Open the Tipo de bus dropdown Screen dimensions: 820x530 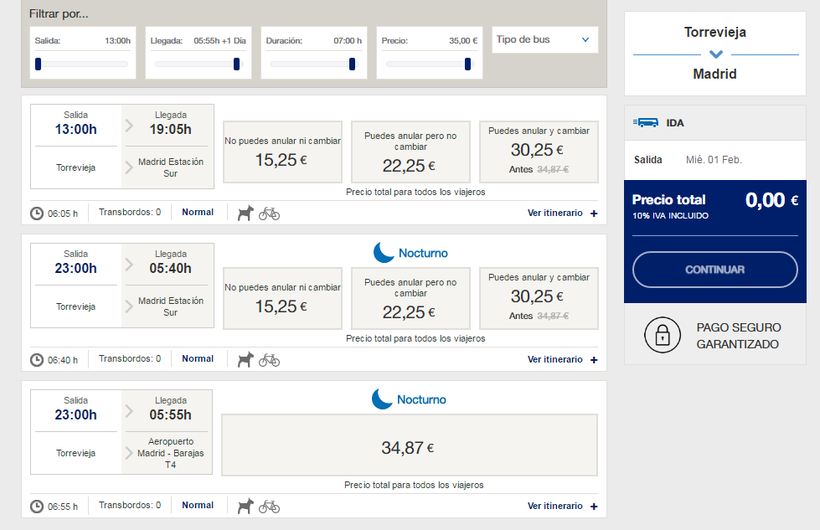(545, 40)
